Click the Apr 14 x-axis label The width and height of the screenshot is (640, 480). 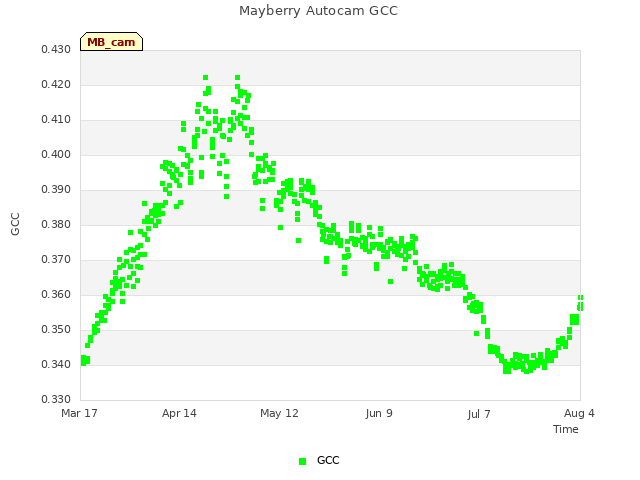[x=179, y=413]
